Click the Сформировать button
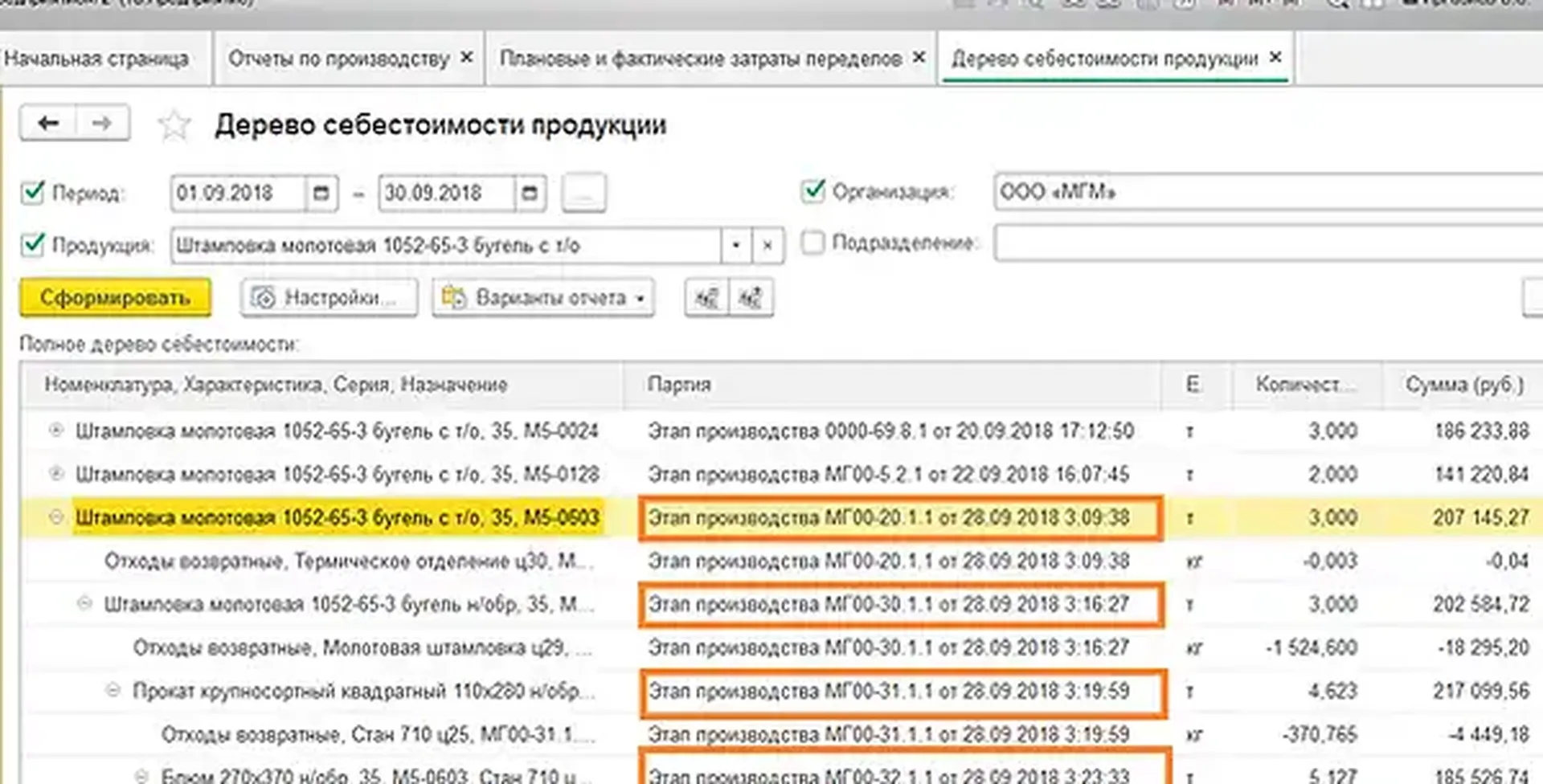1543x784 pixels. [116, 298]
